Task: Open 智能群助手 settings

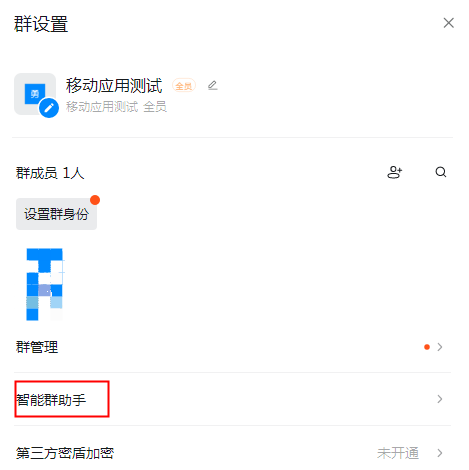Action: point(232,399)
